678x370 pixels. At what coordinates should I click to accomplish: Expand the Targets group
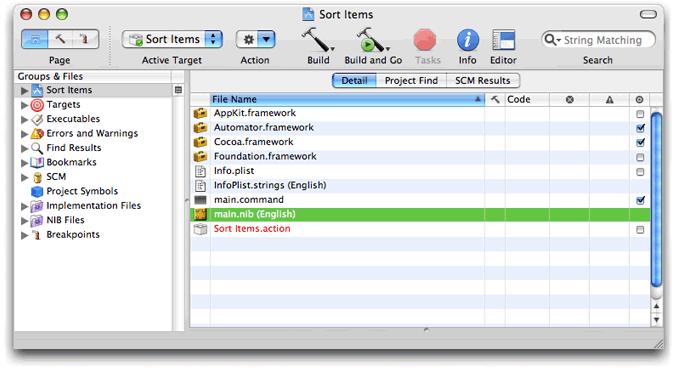(x=25, y=105)
